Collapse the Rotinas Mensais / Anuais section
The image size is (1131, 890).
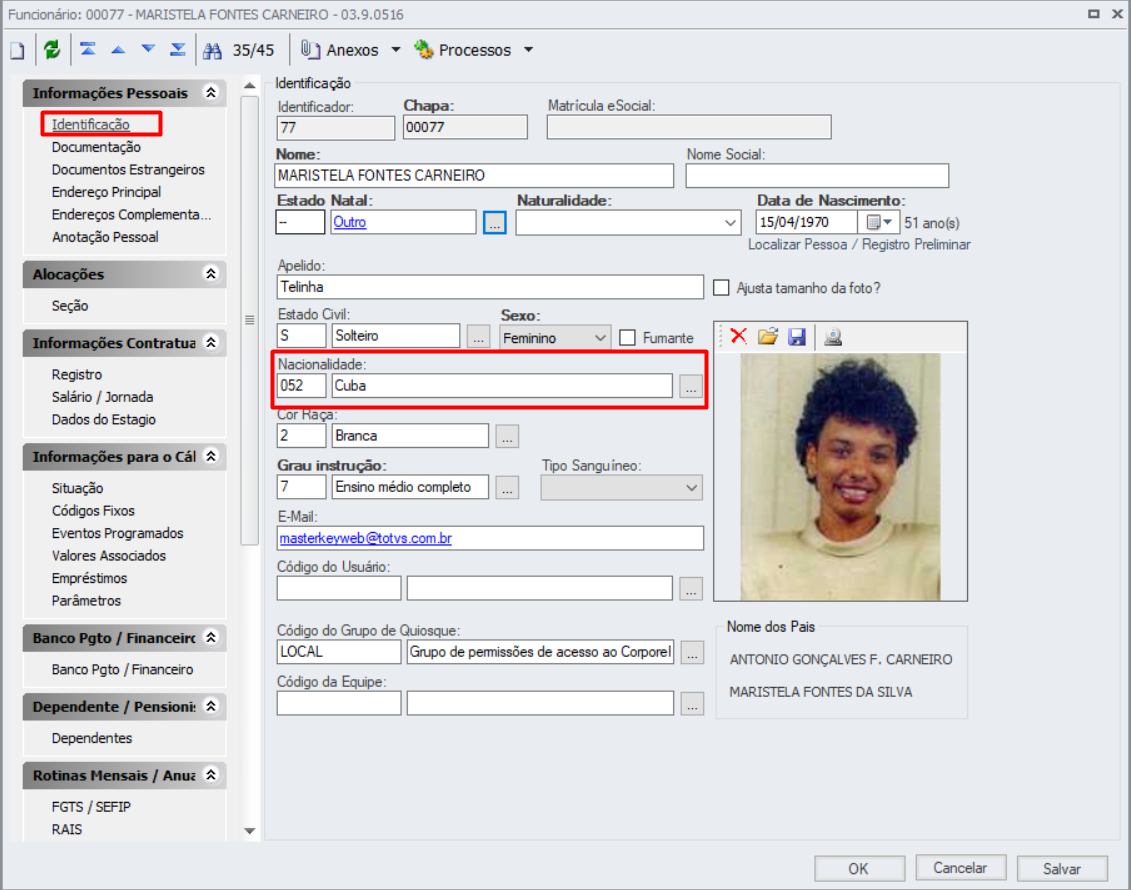(211, 774)
